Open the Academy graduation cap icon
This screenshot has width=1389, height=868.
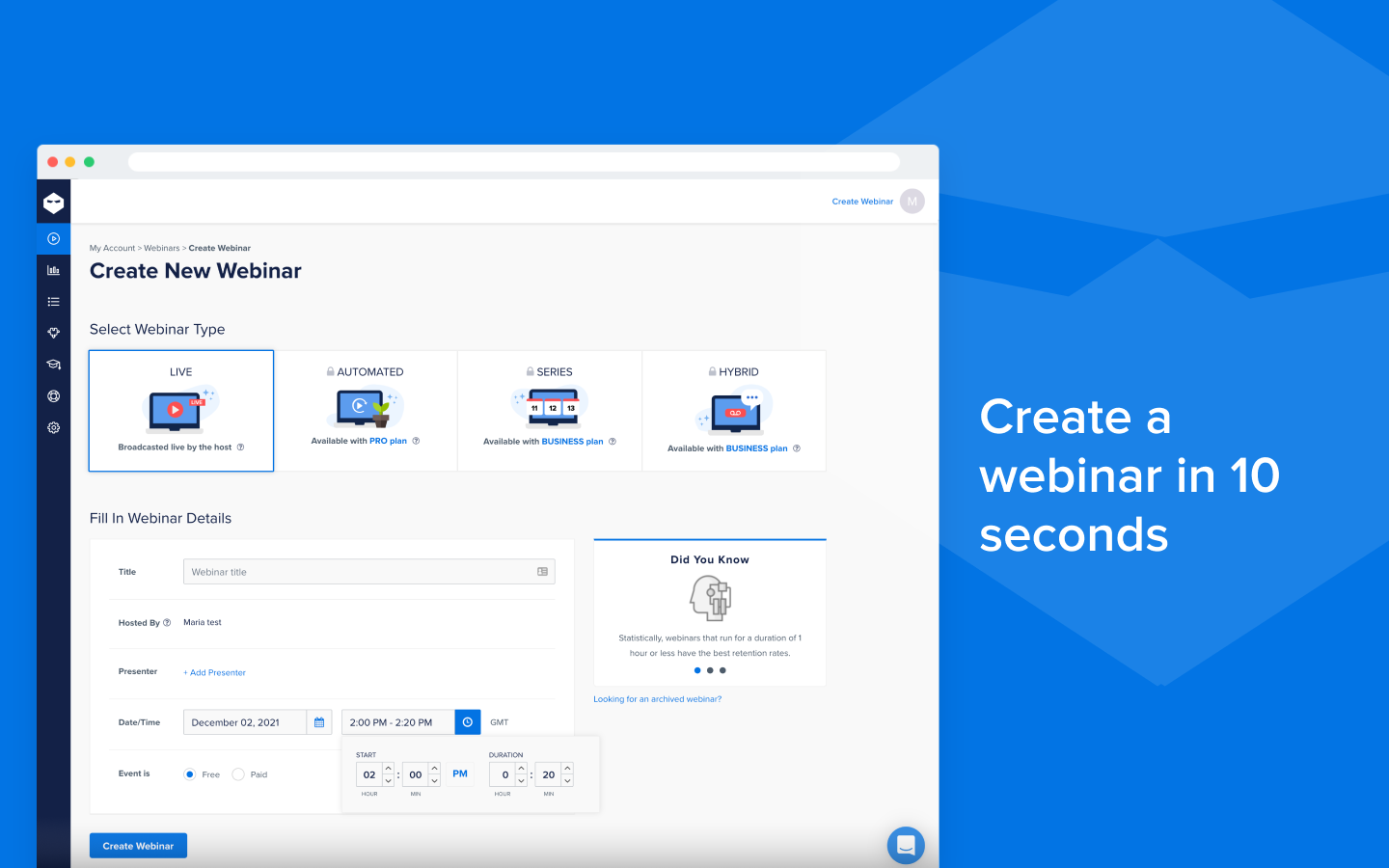point(53,364)
